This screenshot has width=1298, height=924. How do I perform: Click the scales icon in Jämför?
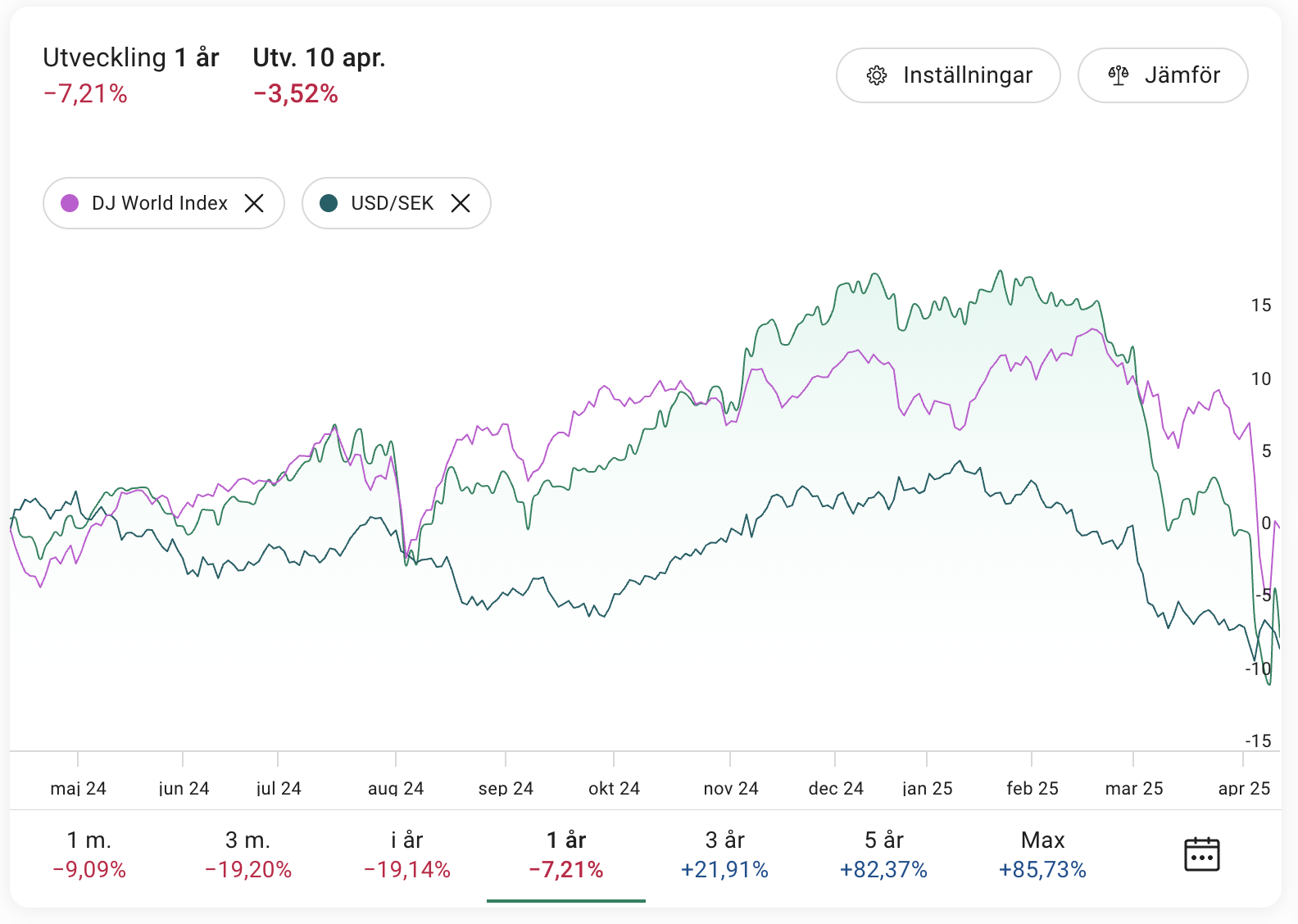pos(1119,75)
